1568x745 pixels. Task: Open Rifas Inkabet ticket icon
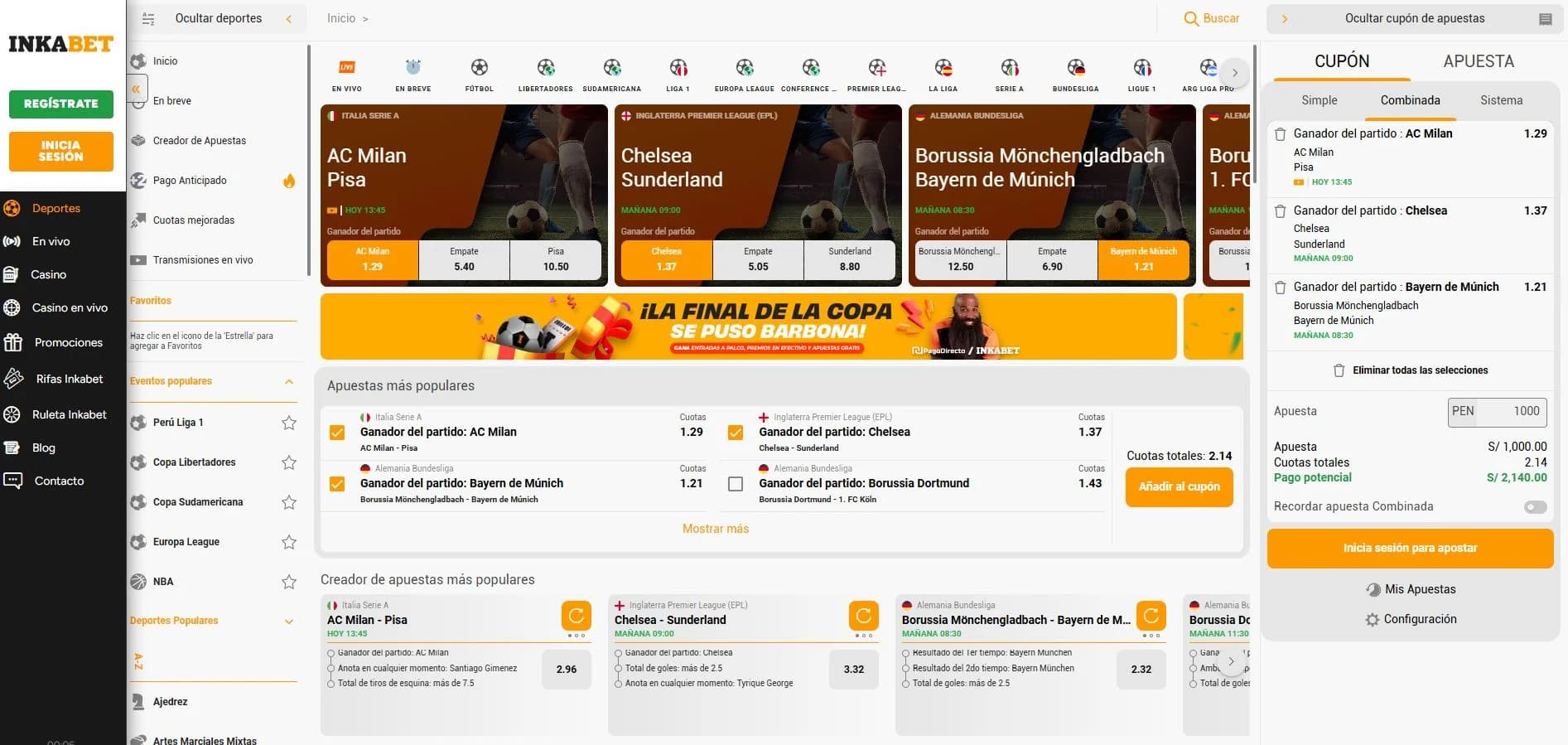click(x=13, y=379)
